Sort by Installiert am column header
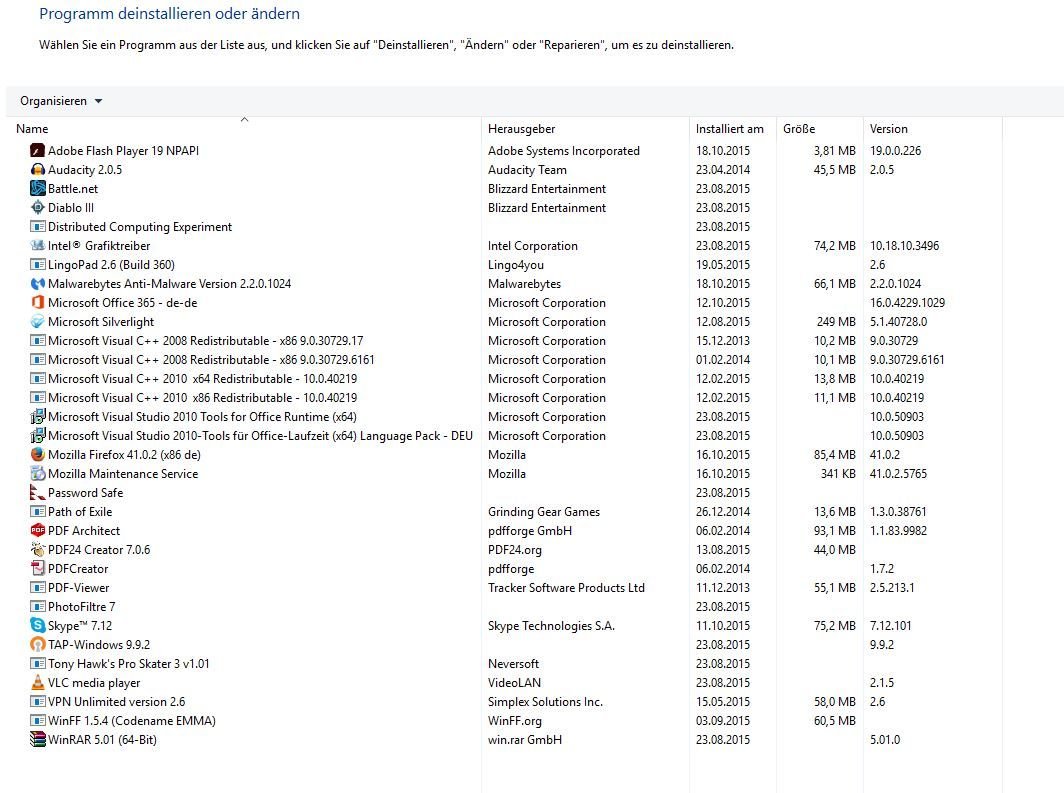This screenshot has height=793, width=1064. click(x=729, y=129)
